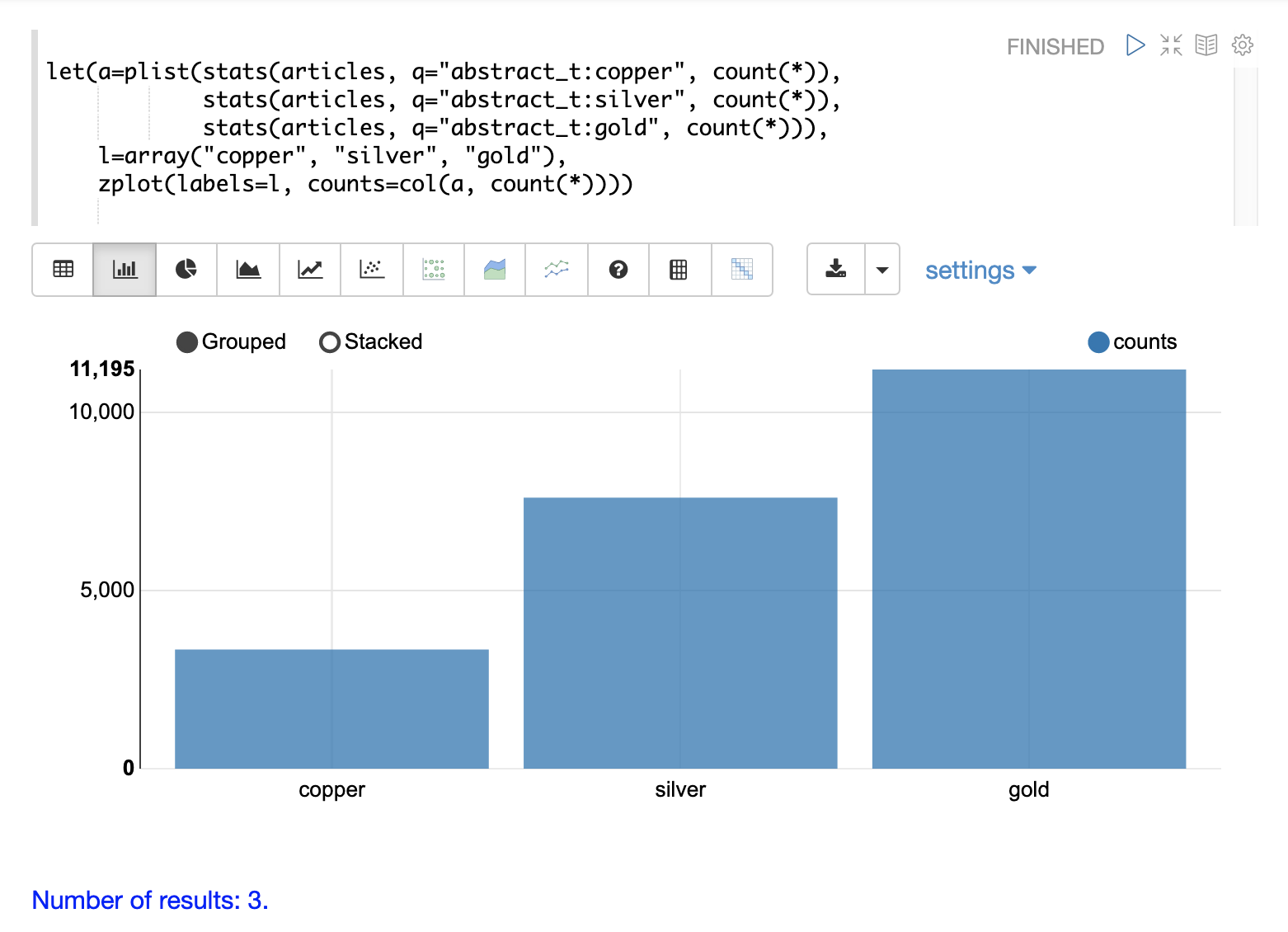The height and width of the screenshot is (932, 1288).
Task: Toggle the counts series legend
Action: click(1098, 342)
